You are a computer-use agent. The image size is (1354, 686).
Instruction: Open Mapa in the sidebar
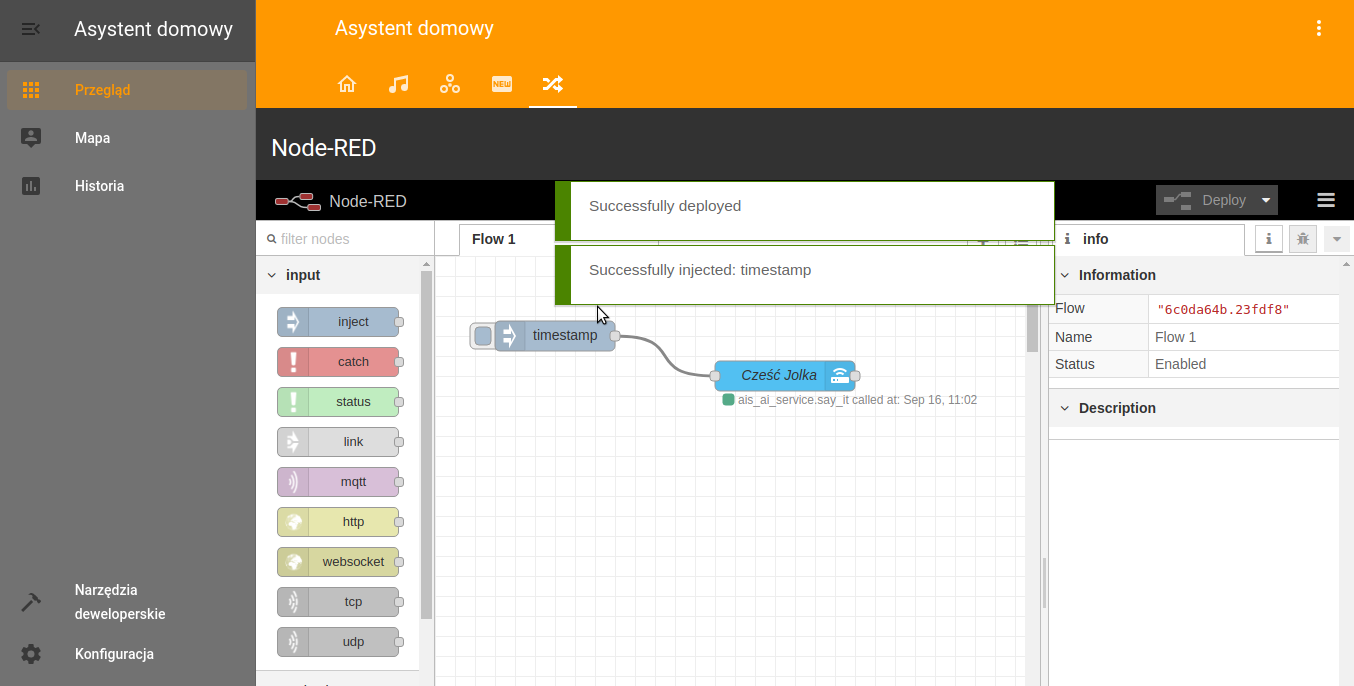(127, 138)
